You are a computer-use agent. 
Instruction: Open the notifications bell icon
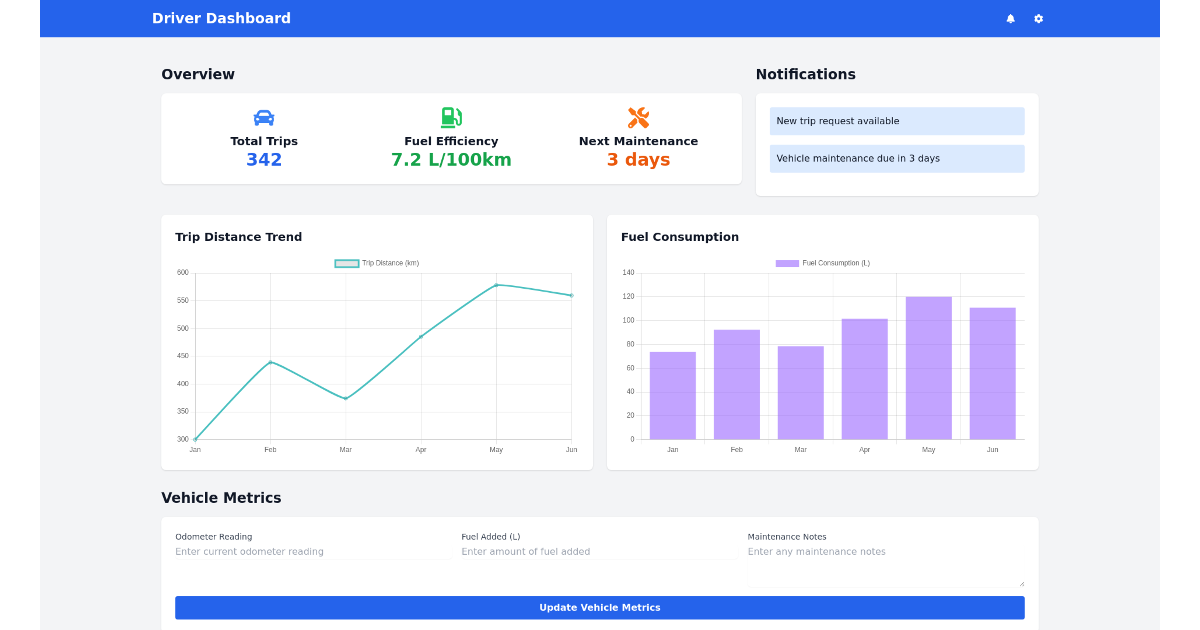(1010, 18)
